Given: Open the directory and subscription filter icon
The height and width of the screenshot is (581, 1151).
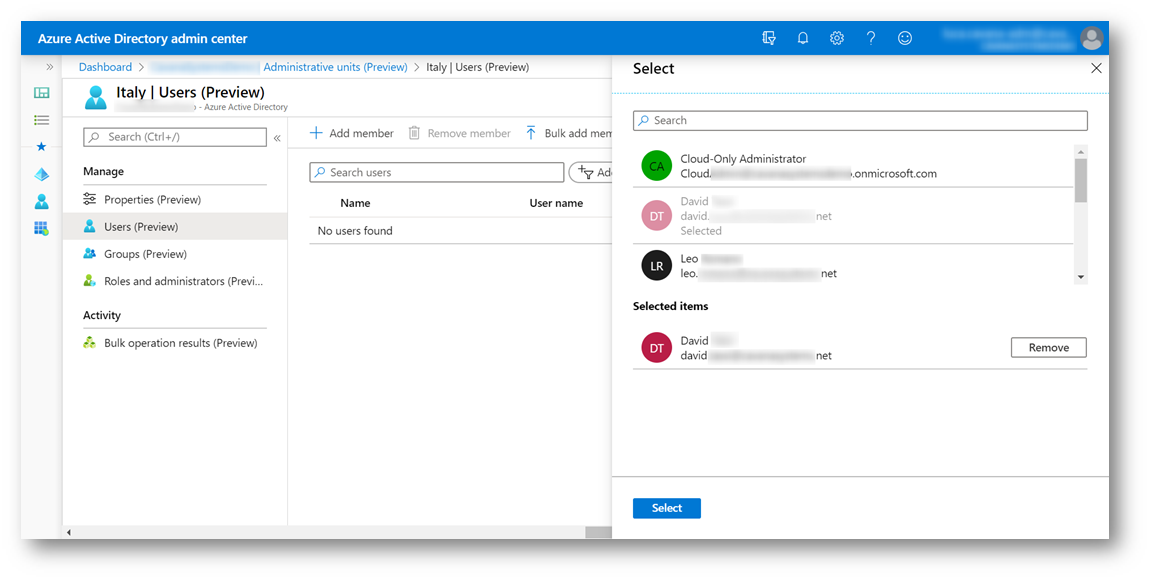Looking at the screenshot, I should [x=769, y=38].
